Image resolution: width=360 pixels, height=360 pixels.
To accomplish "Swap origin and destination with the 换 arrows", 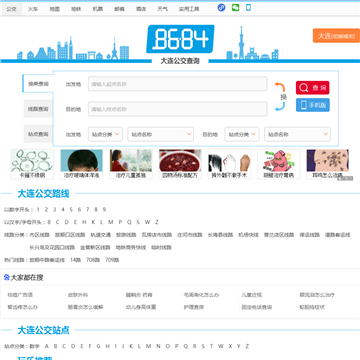I will pos(280,97).
